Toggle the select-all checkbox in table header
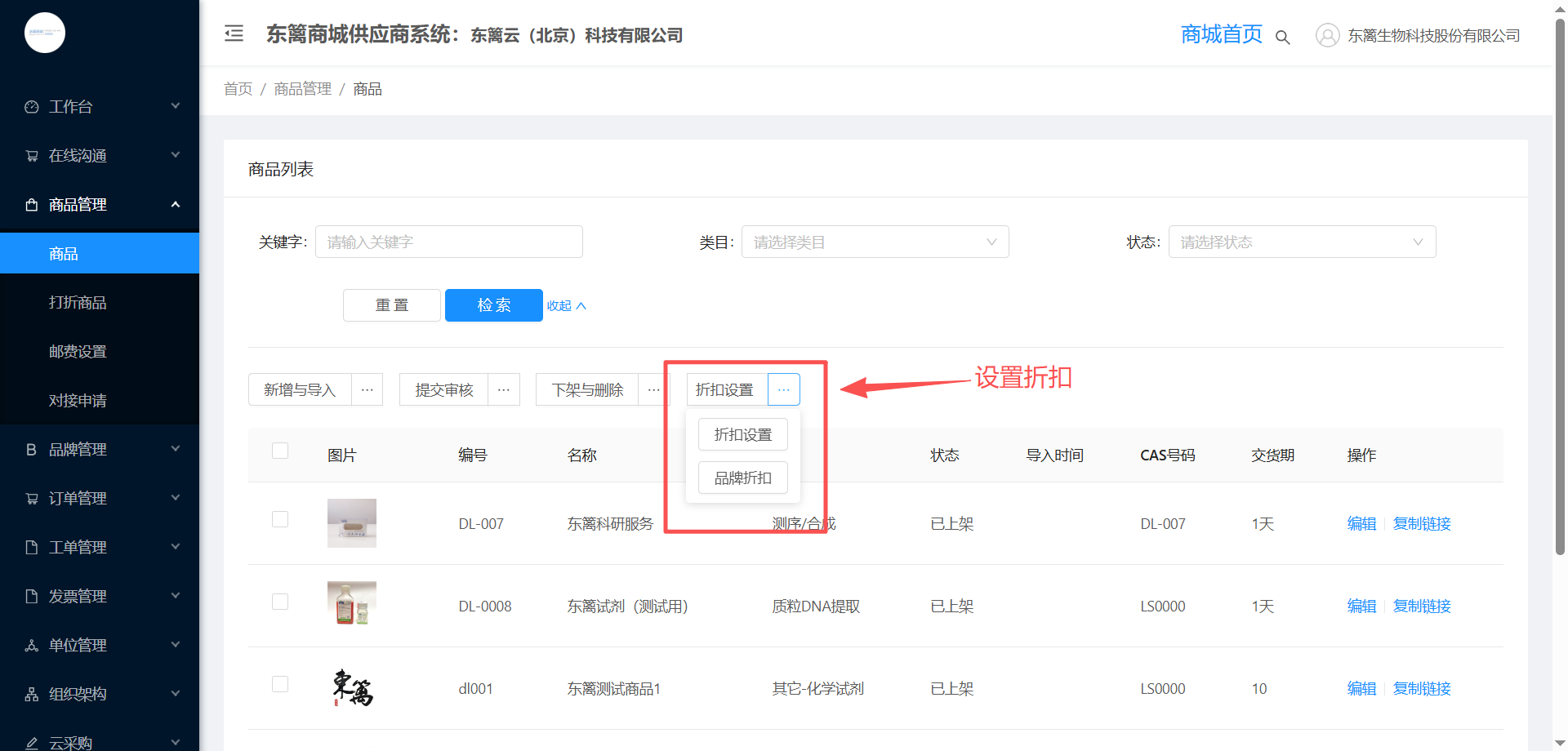Screen dimensions: 1568x751 coord(280,451)
